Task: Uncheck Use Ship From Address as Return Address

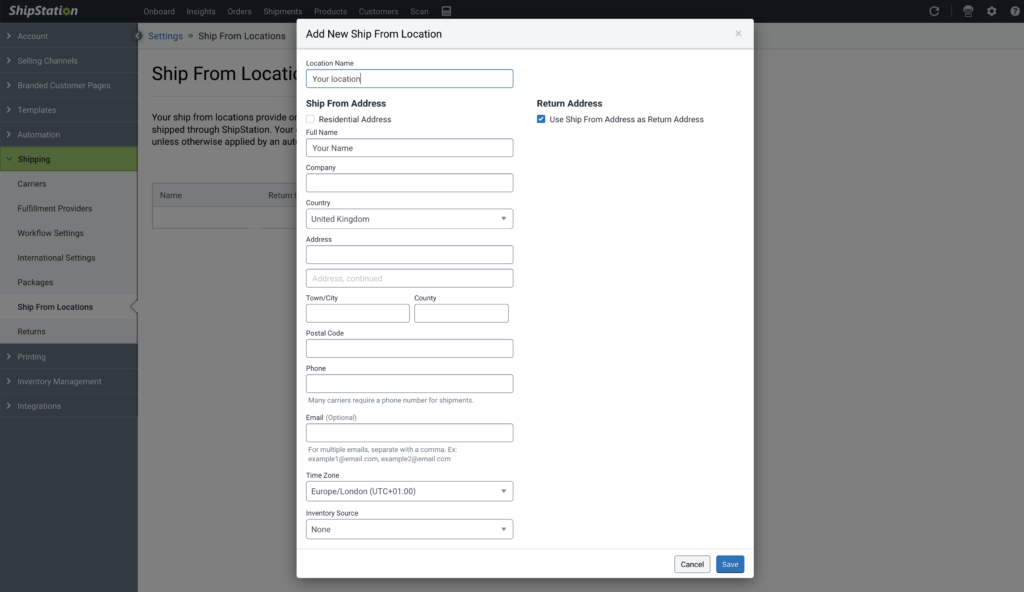Action: click(x=542, y=119)
